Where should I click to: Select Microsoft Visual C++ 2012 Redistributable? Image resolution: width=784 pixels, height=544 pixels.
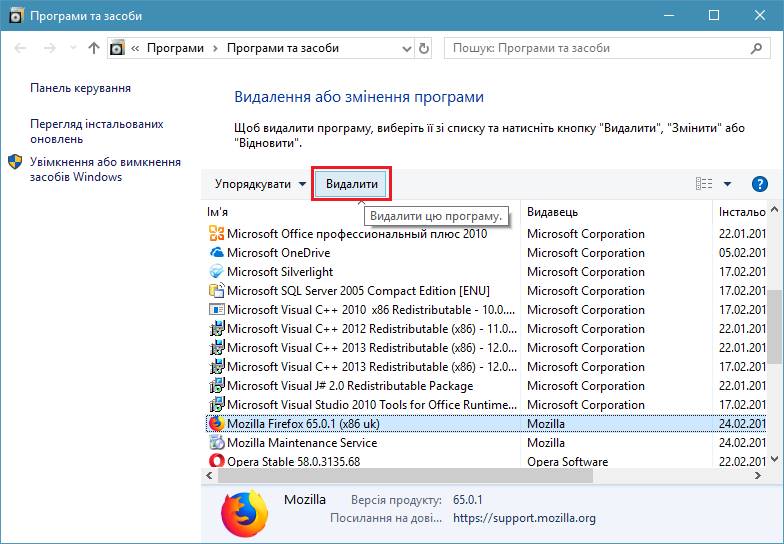[x=372, y=328]
